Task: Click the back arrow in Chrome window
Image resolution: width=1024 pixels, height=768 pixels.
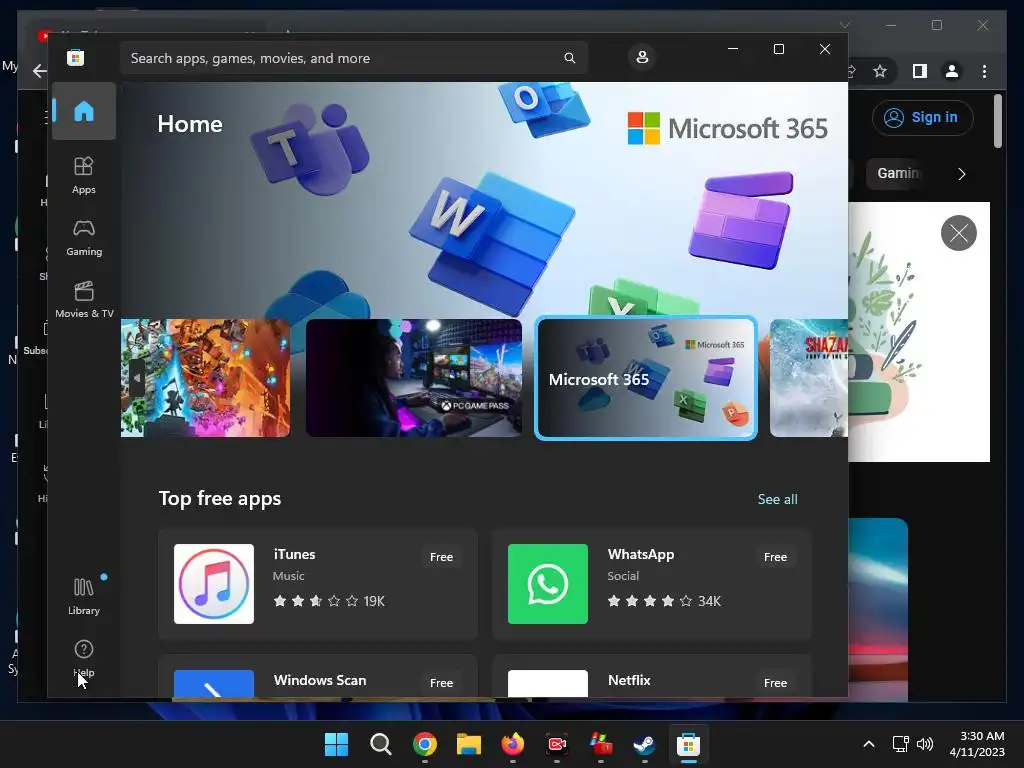Action: 39,71
